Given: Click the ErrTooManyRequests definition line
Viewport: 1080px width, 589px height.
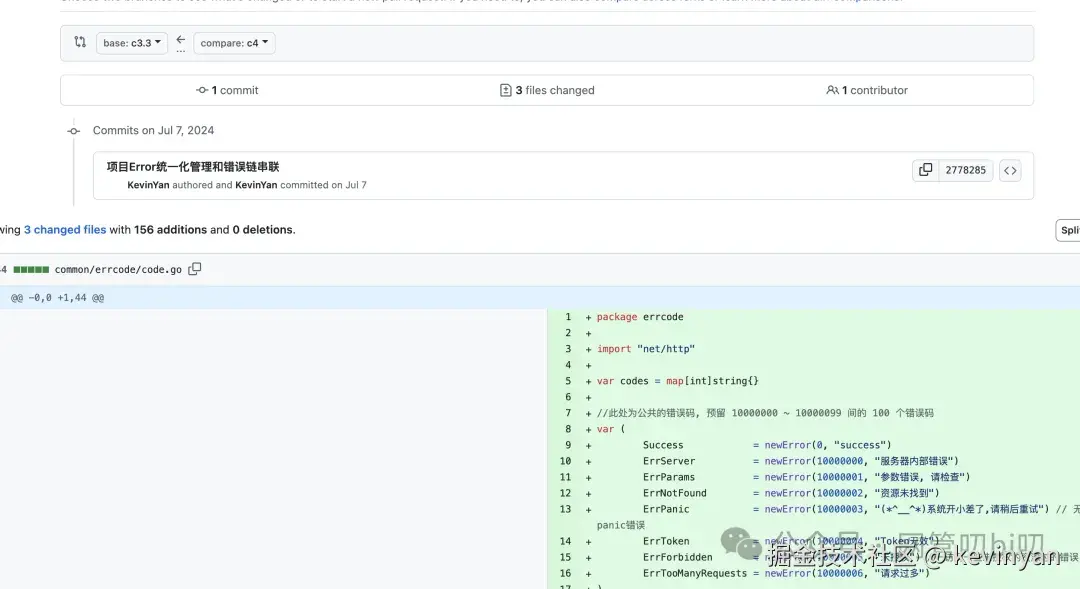Looking at the screenshot, I should point(787,573).
